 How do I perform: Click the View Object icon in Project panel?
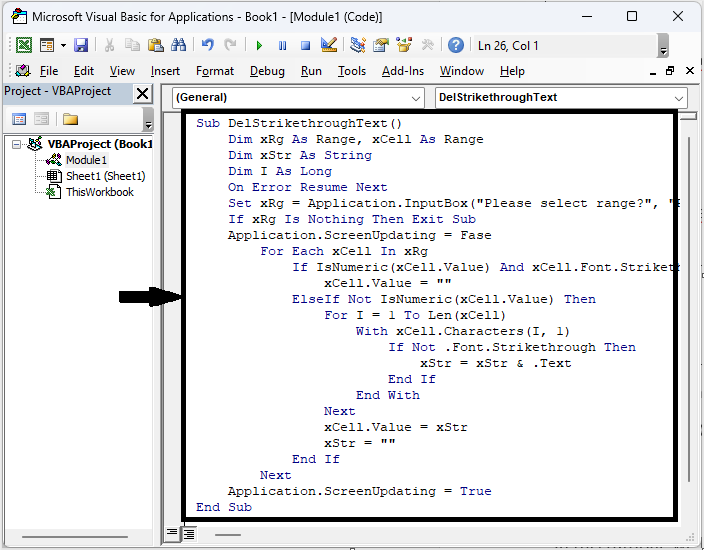pyautogui.click(x=41, y=119)
